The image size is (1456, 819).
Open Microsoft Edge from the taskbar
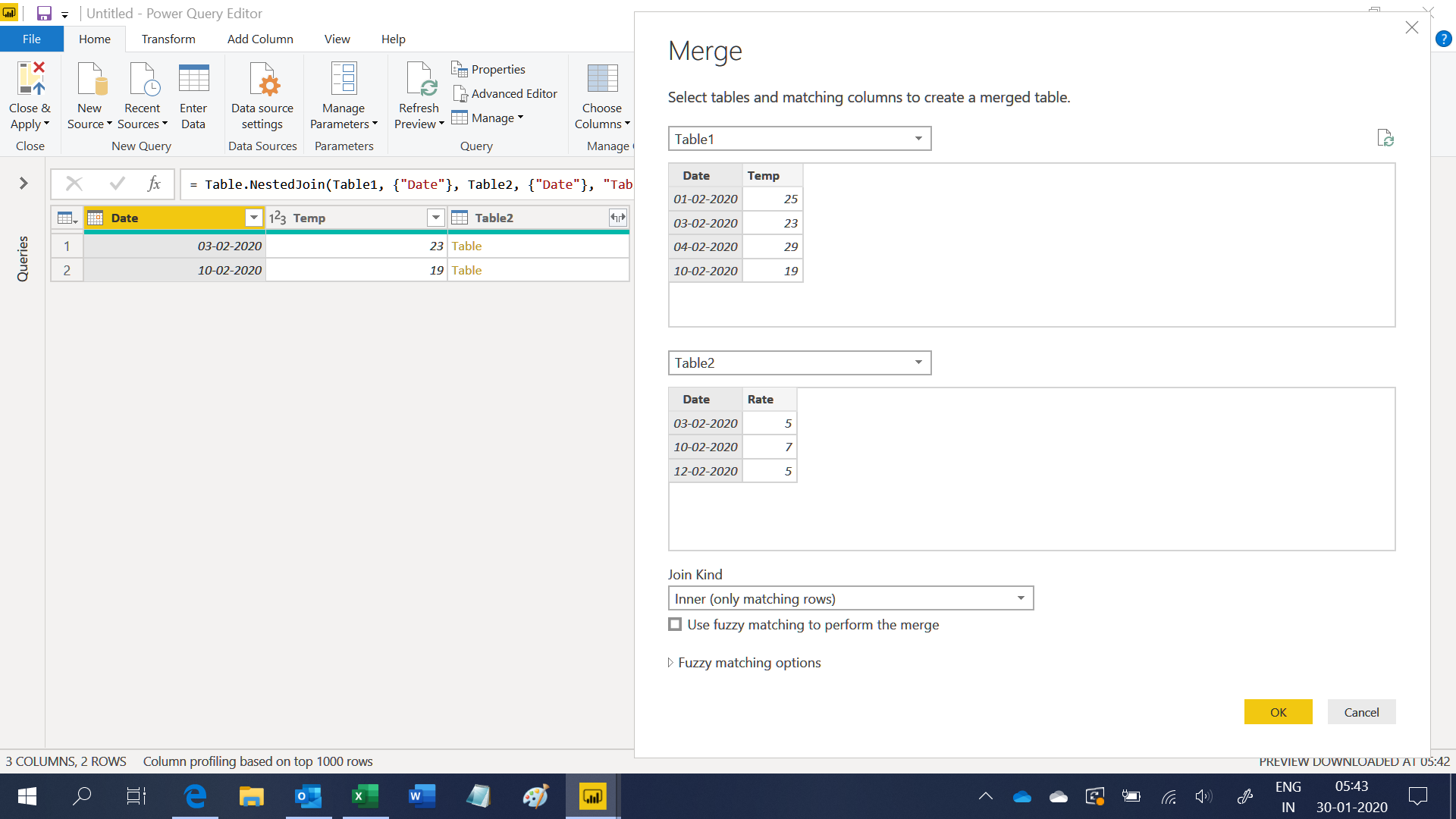[195, 796]
